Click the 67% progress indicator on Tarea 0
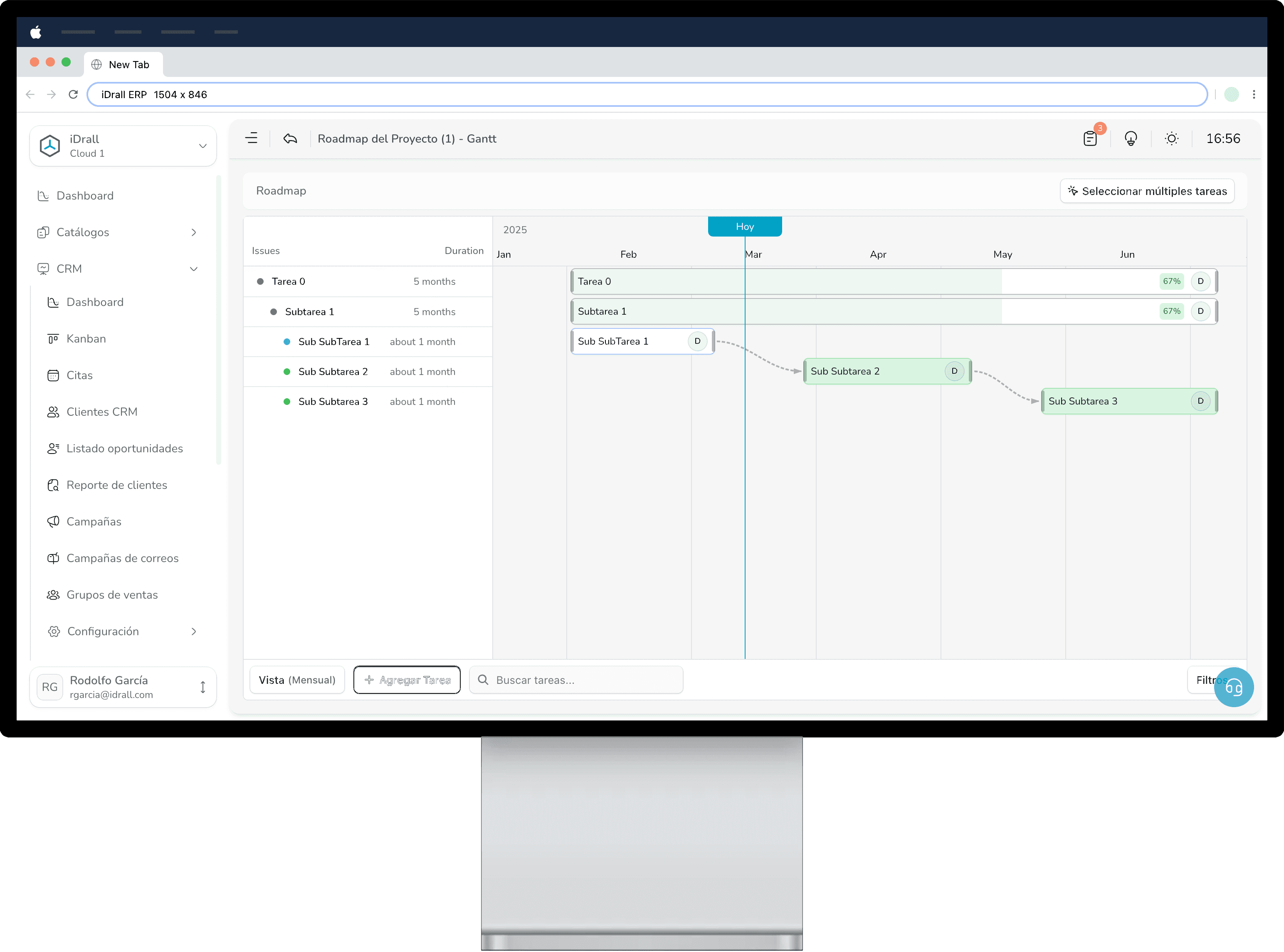1284x952 pixels. pyautogui.click(x=1171, y=281)
